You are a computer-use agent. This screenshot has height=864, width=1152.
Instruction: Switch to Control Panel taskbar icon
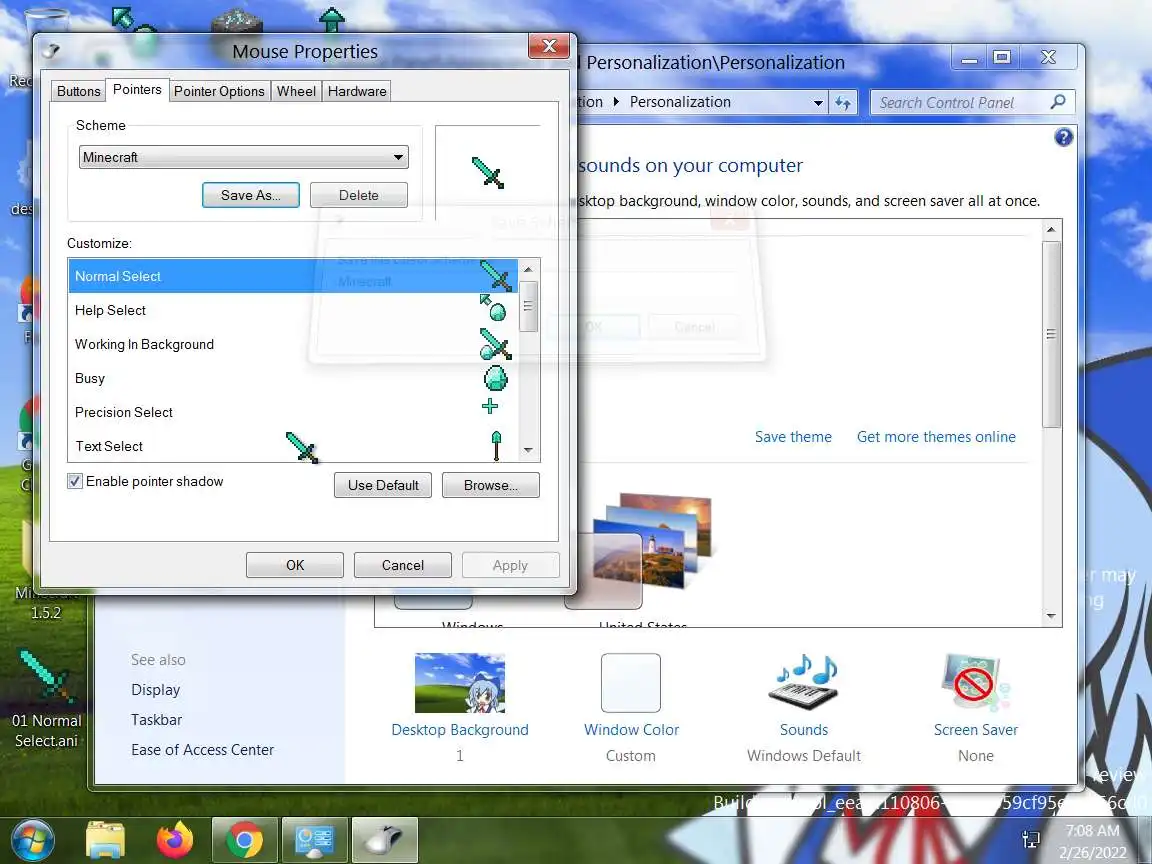click(314, 840)
